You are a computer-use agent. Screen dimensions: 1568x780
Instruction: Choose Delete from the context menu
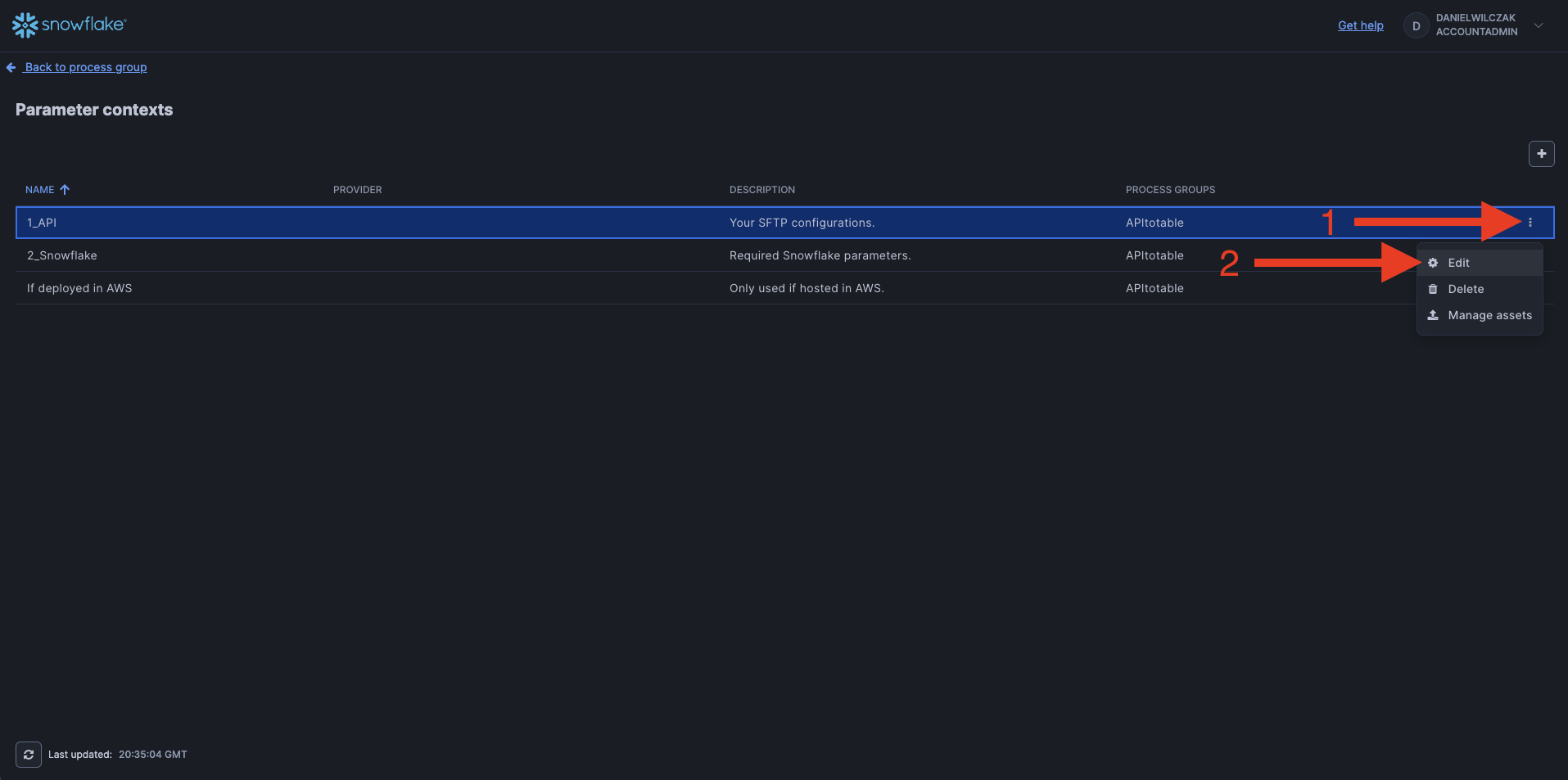[x=1466, y=289]
